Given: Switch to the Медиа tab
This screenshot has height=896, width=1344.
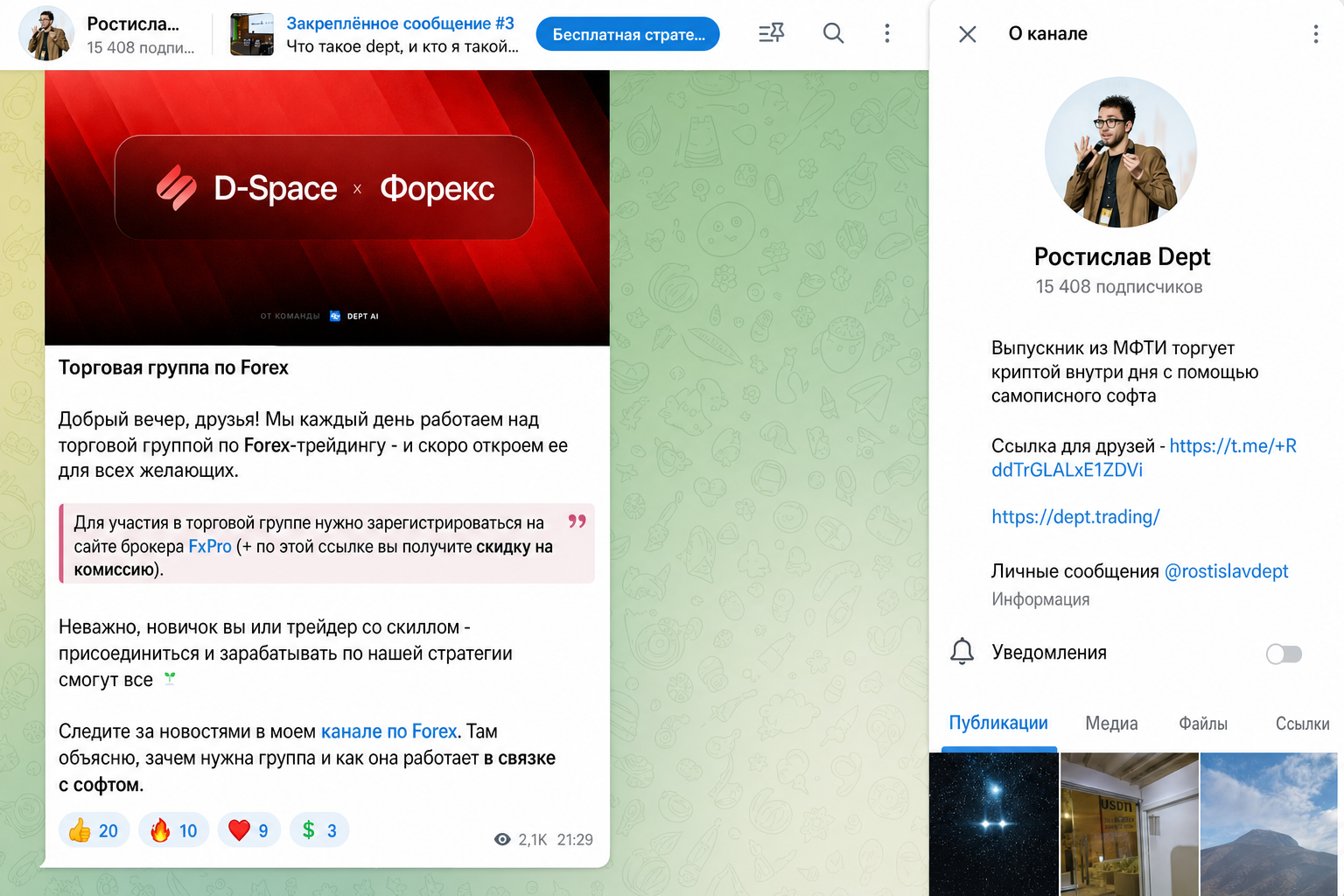Looking at the screenshot, I should coord(1111,724).
